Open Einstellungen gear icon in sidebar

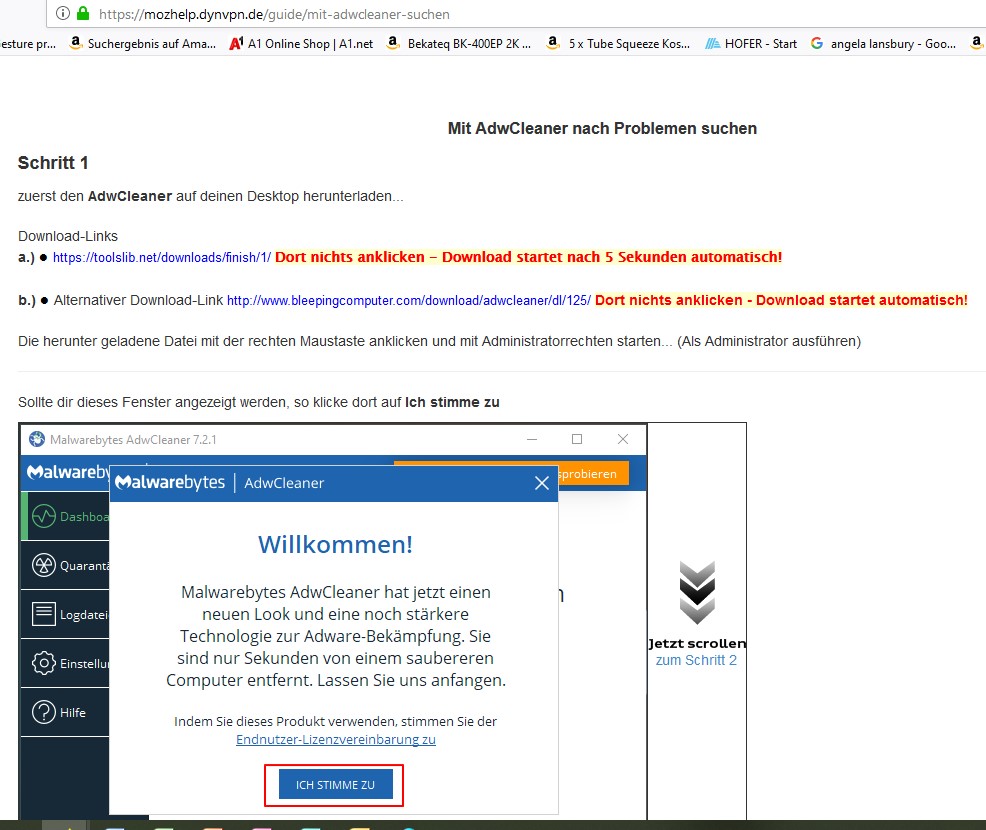(43, 663)
